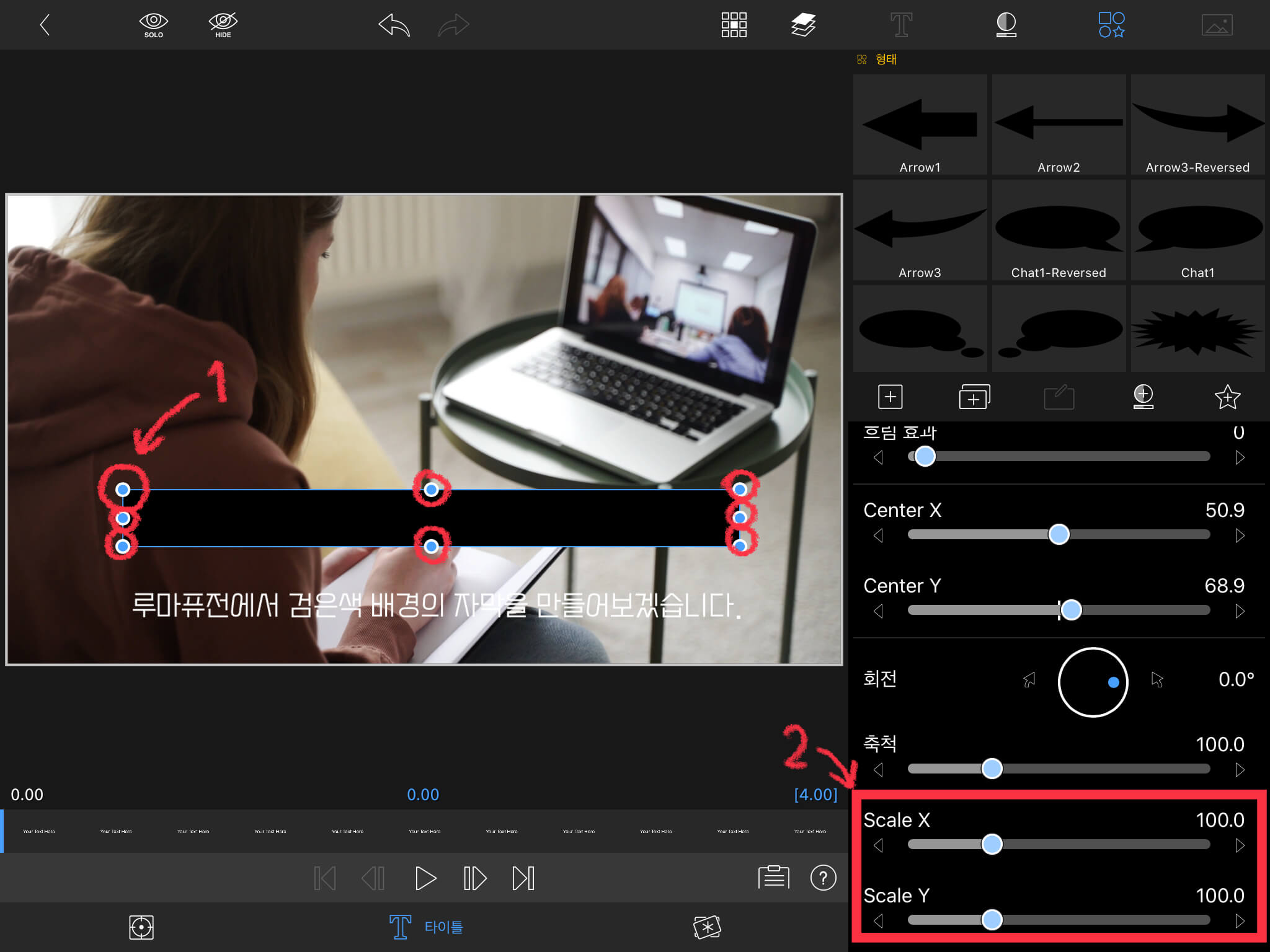Image resolution: width=1270 pixels, height=952 pixels.
Task: Open the contrast style tab icon
Action: click(x=1006, y=25)
